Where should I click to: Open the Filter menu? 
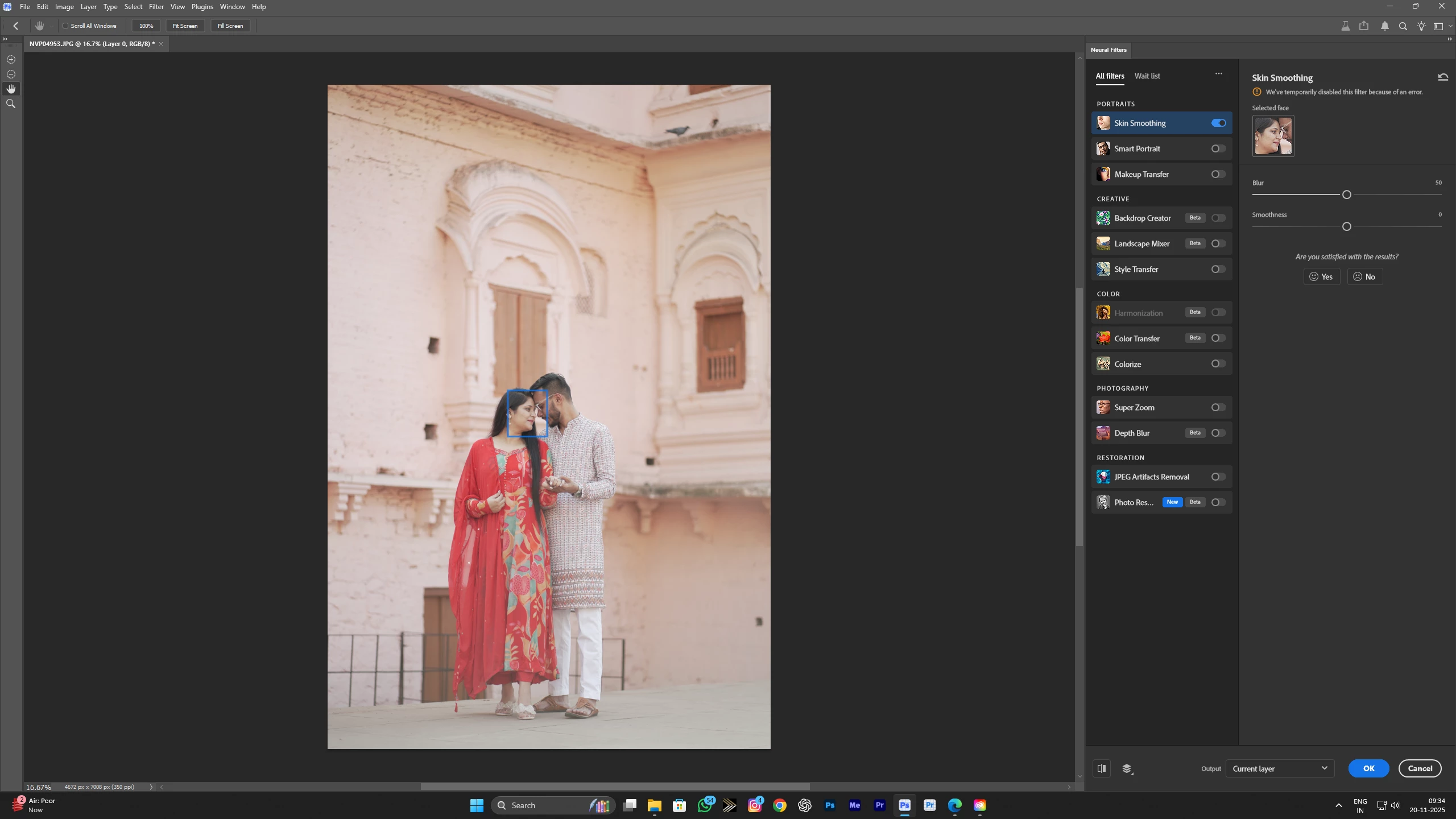156,7
